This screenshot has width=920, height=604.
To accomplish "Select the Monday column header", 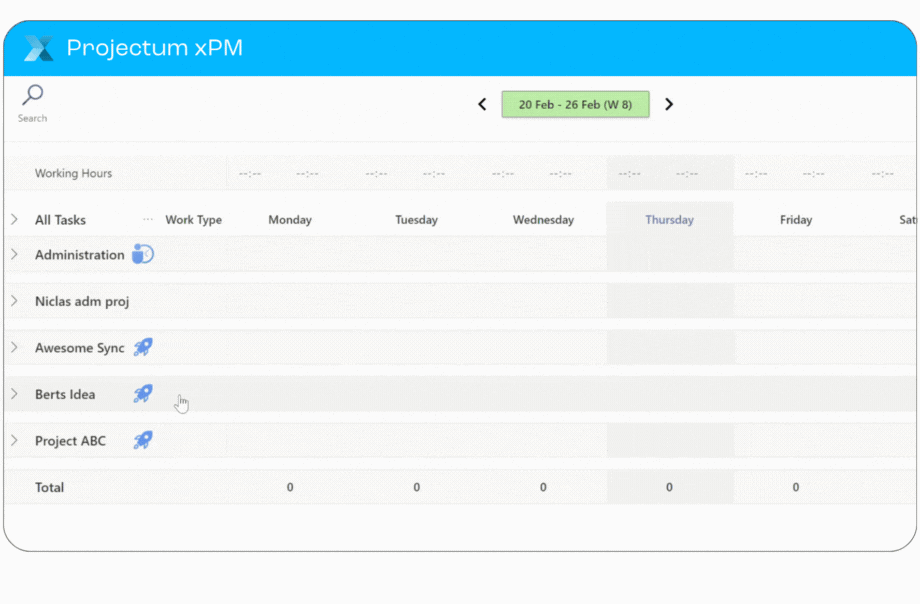I will 290,220.
